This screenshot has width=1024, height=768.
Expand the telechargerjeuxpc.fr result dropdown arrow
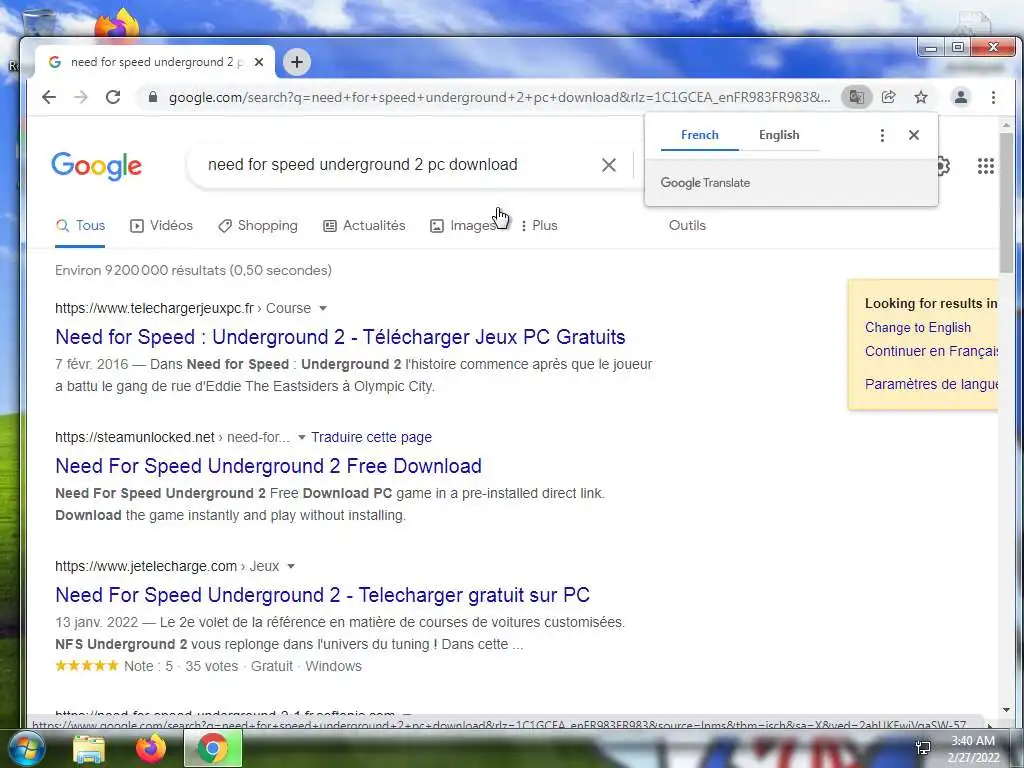(x=323, y=308)
